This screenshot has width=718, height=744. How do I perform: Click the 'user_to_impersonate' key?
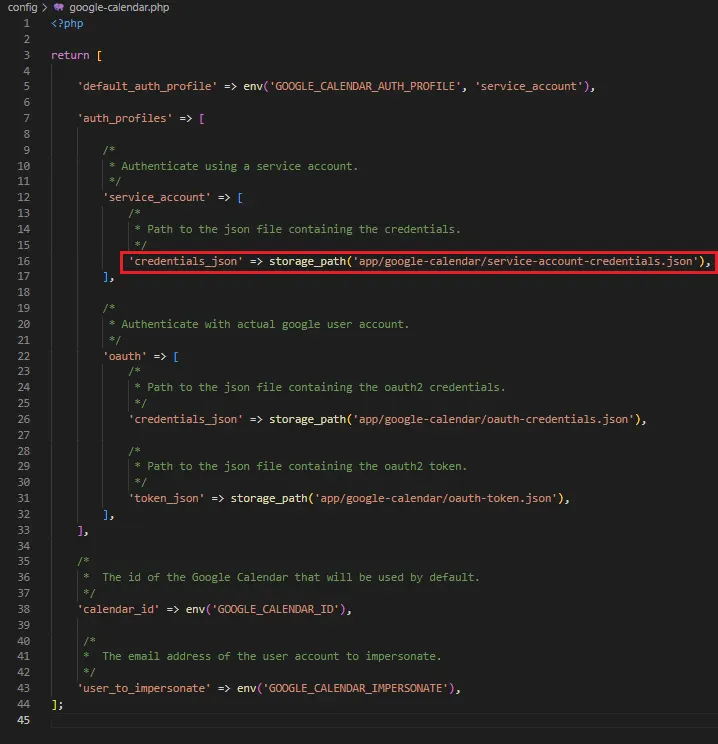[144, 688]
